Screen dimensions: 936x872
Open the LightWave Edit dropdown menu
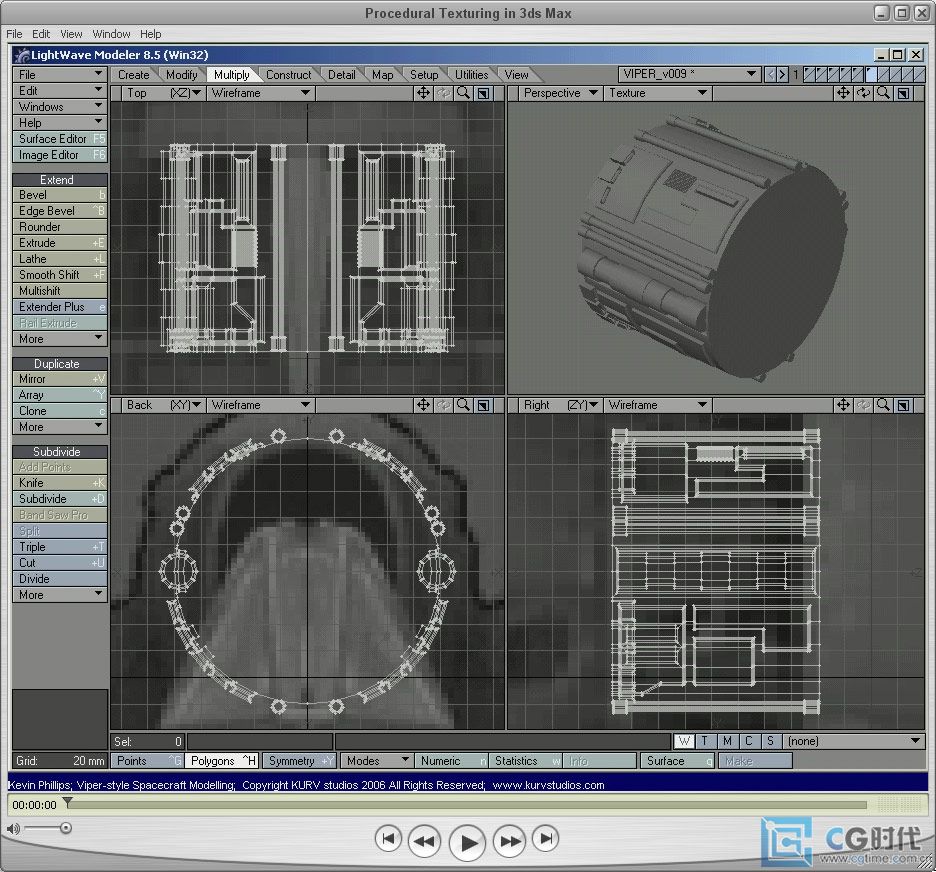tap(60, 91)
